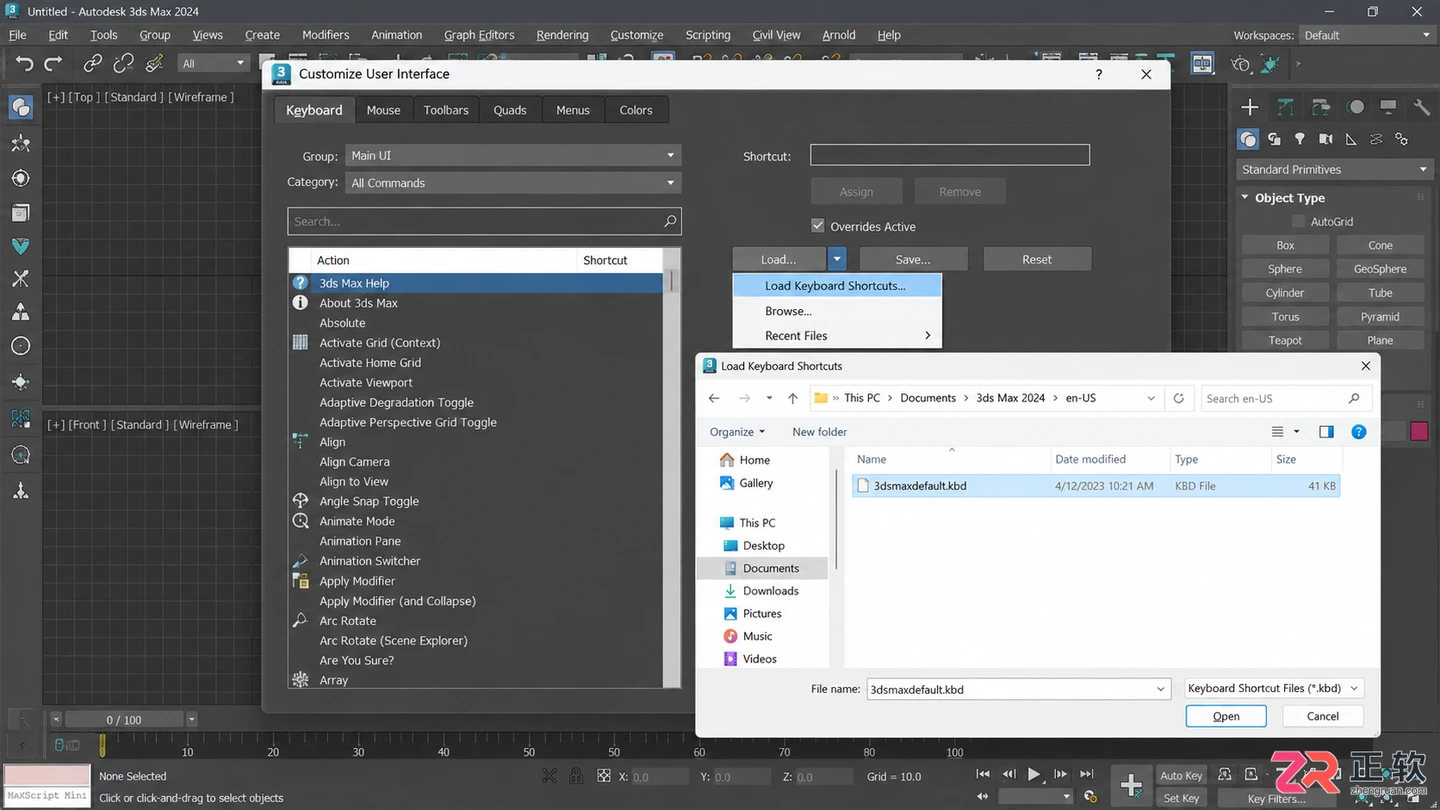Click Cancel in the Load Keyboard Shortcuts dialog

click(x=1323, y=716)
